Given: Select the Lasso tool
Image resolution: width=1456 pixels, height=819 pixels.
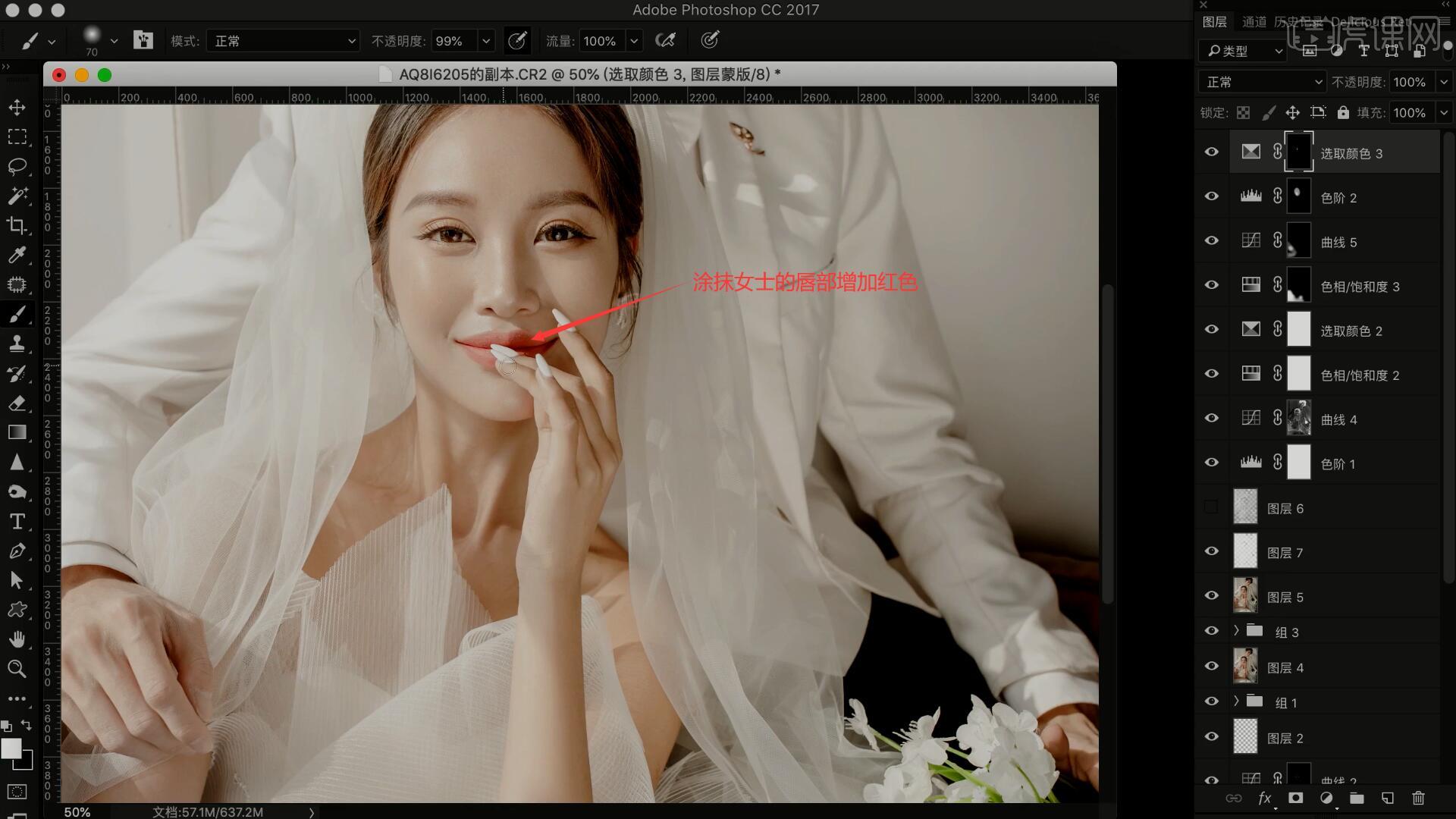Looking at the screenshot, I should point(17,166).
